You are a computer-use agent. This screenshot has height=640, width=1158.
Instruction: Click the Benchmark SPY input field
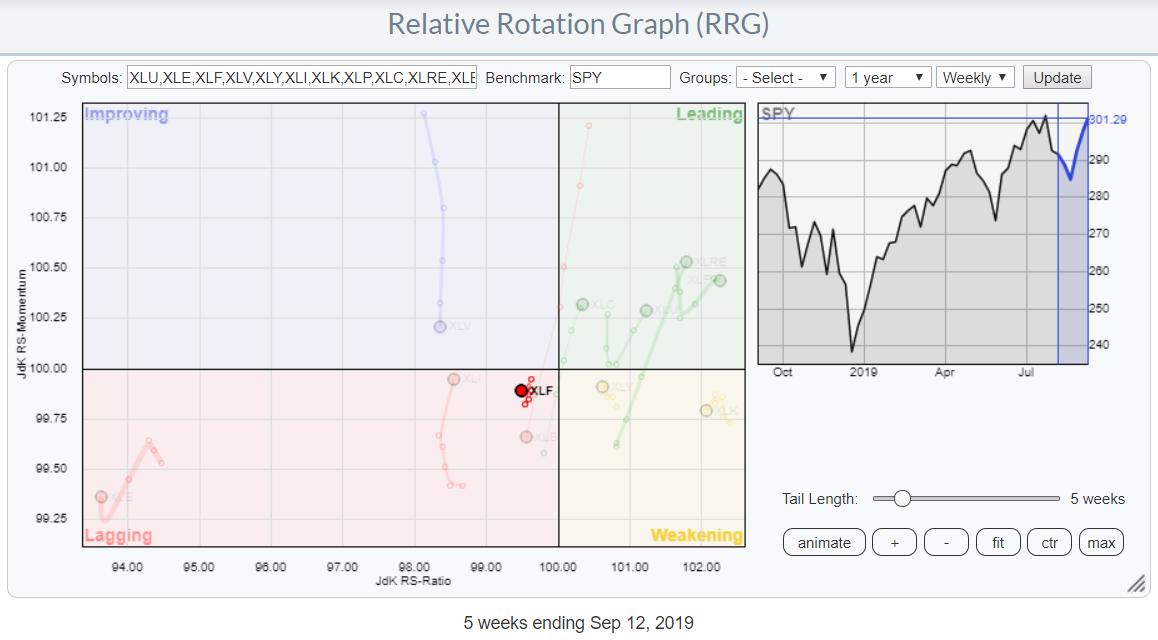620,78
